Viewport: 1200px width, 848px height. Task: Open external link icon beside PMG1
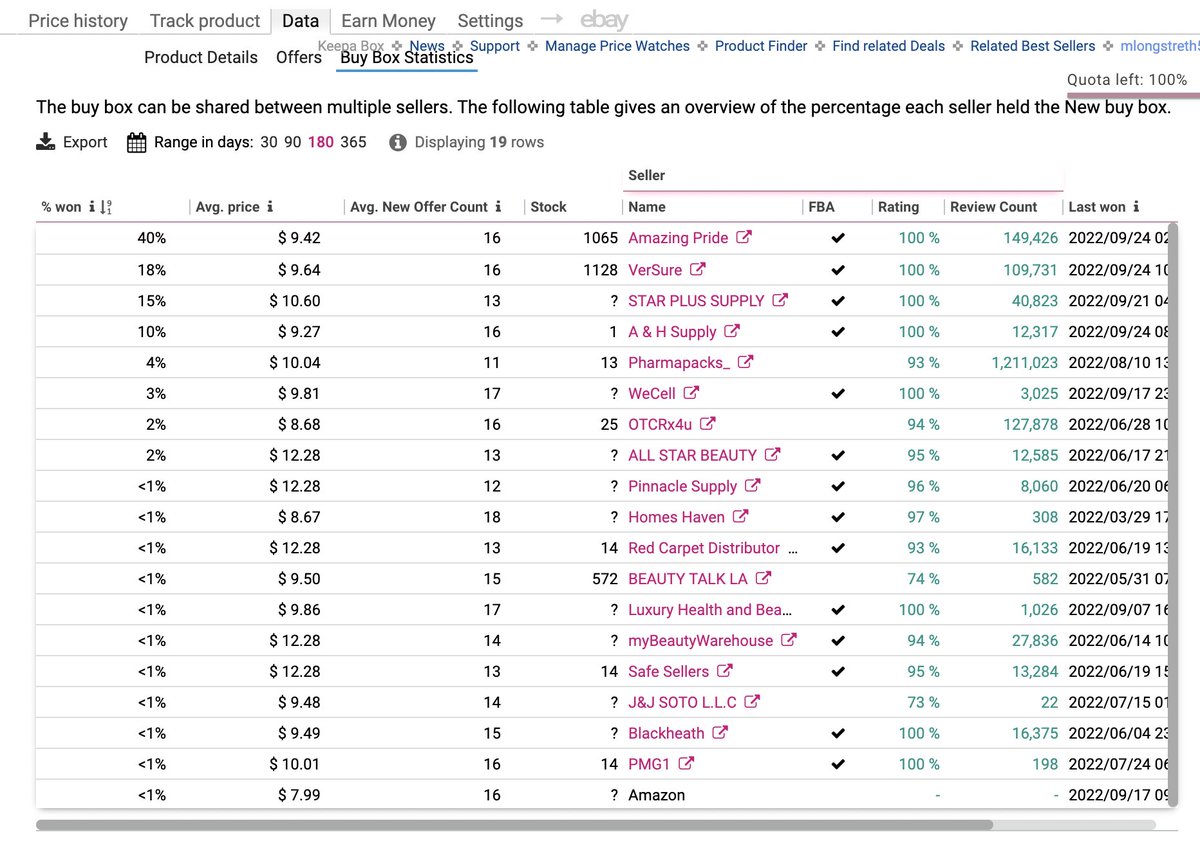(686, 764)
